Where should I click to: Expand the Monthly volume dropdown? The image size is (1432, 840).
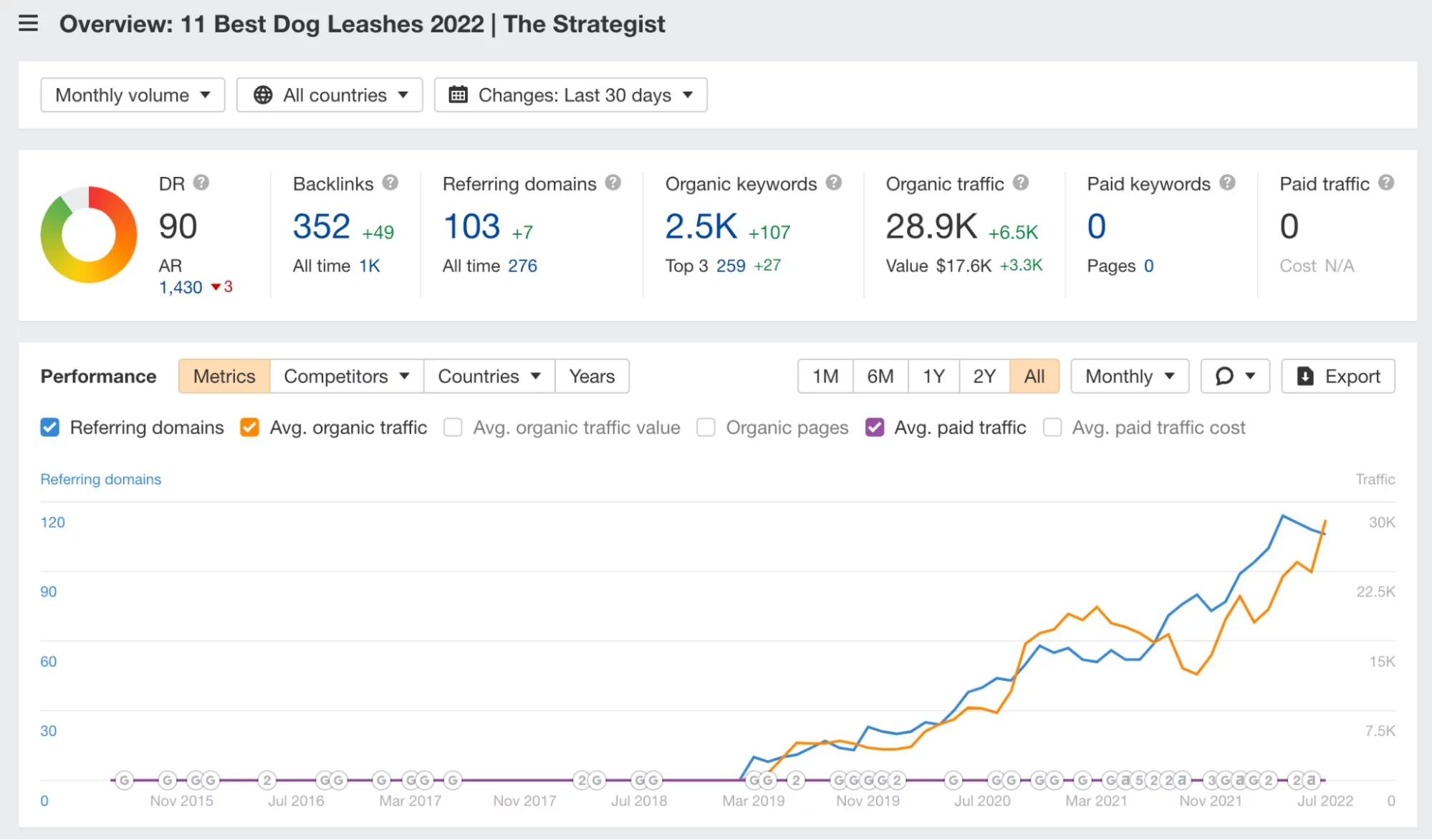(x=133, y=95)
